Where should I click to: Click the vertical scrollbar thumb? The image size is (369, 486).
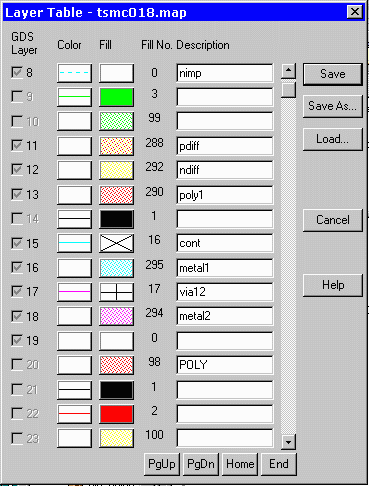[288, 89]
